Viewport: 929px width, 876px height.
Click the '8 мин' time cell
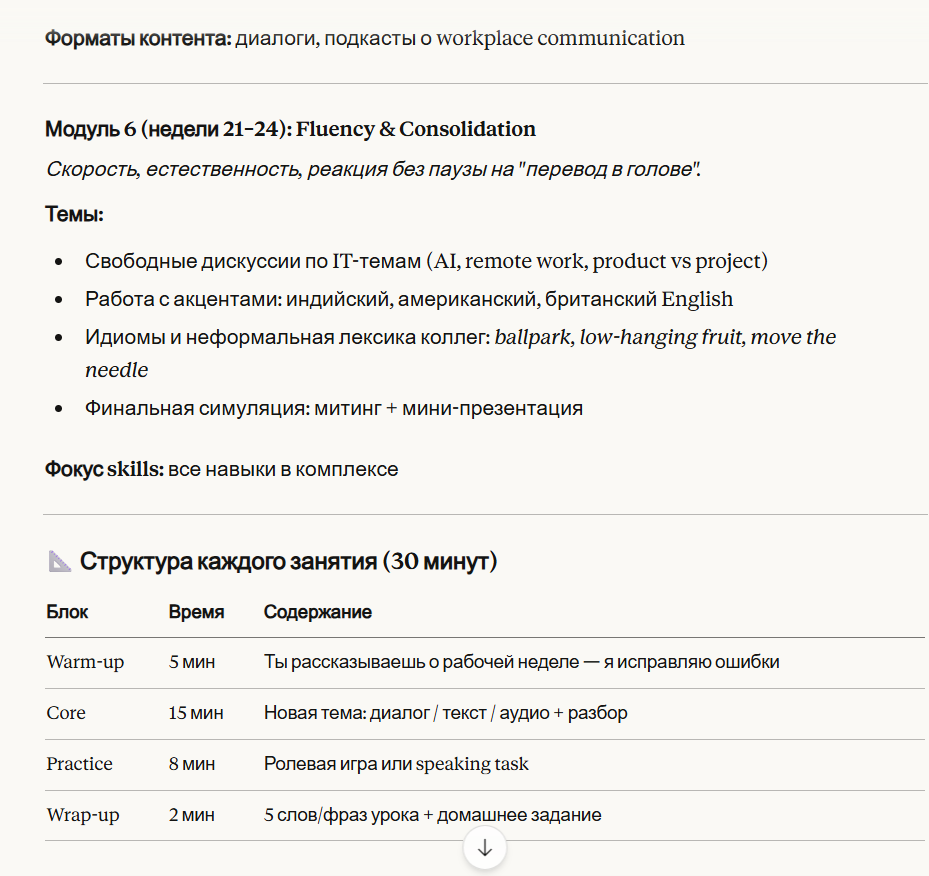coord(192,764)
